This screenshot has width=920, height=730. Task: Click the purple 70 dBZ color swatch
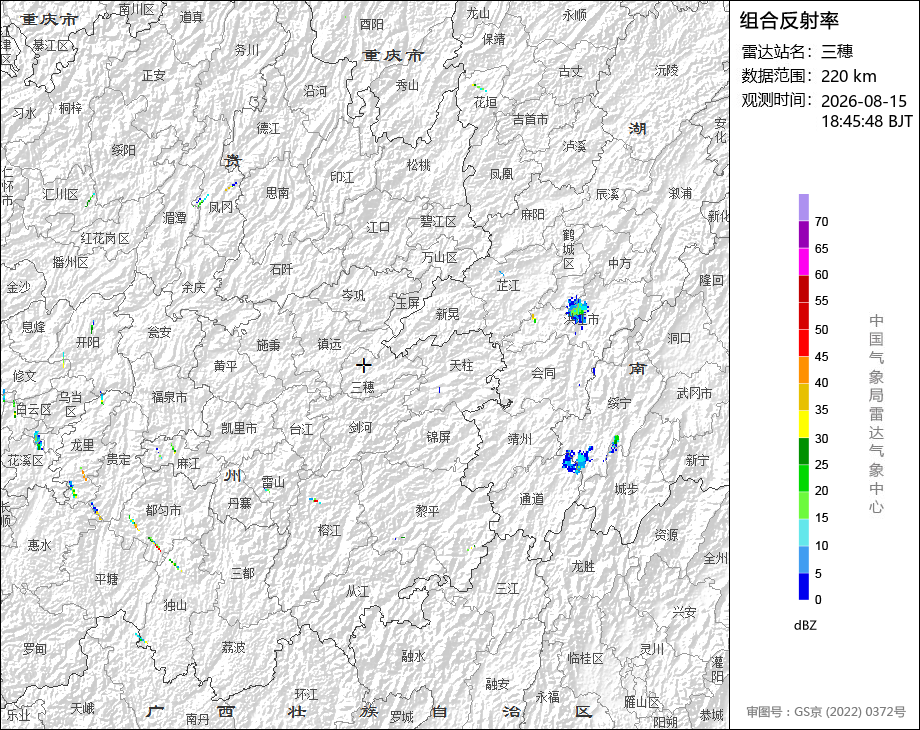[804, 208]
